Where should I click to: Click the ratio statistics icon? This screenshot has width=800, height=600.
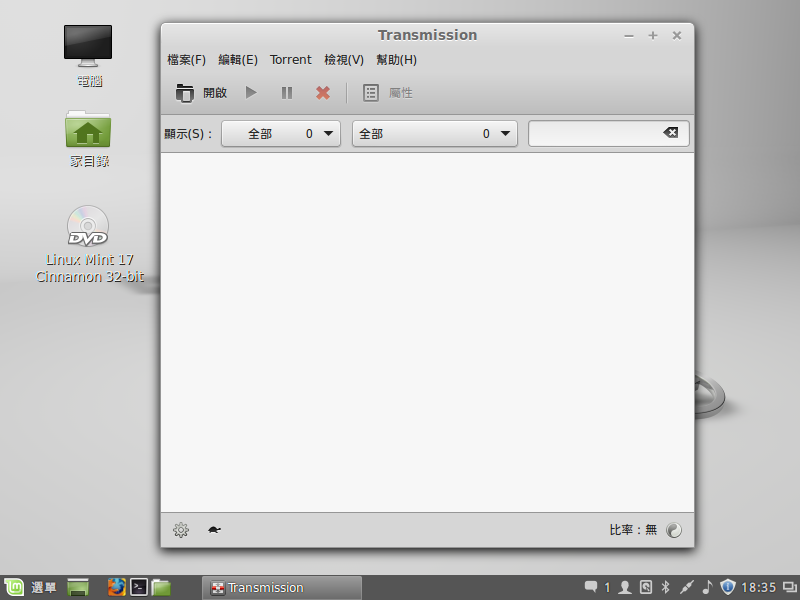[x=674, y=530]
